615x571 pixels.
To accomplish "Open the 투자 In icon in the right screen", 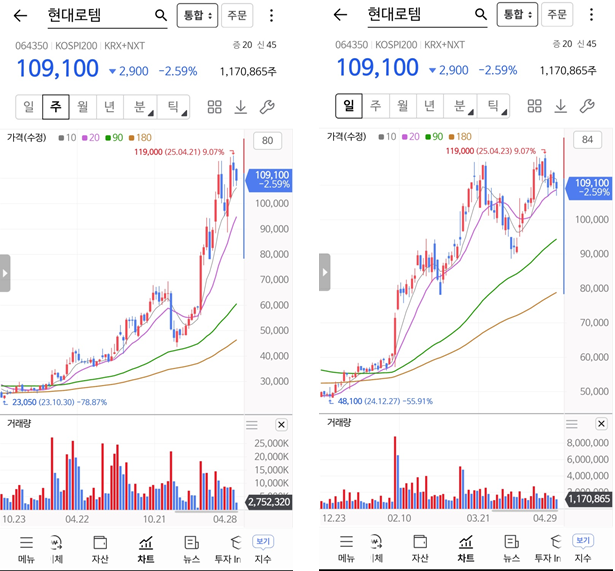I will [555, 542].
